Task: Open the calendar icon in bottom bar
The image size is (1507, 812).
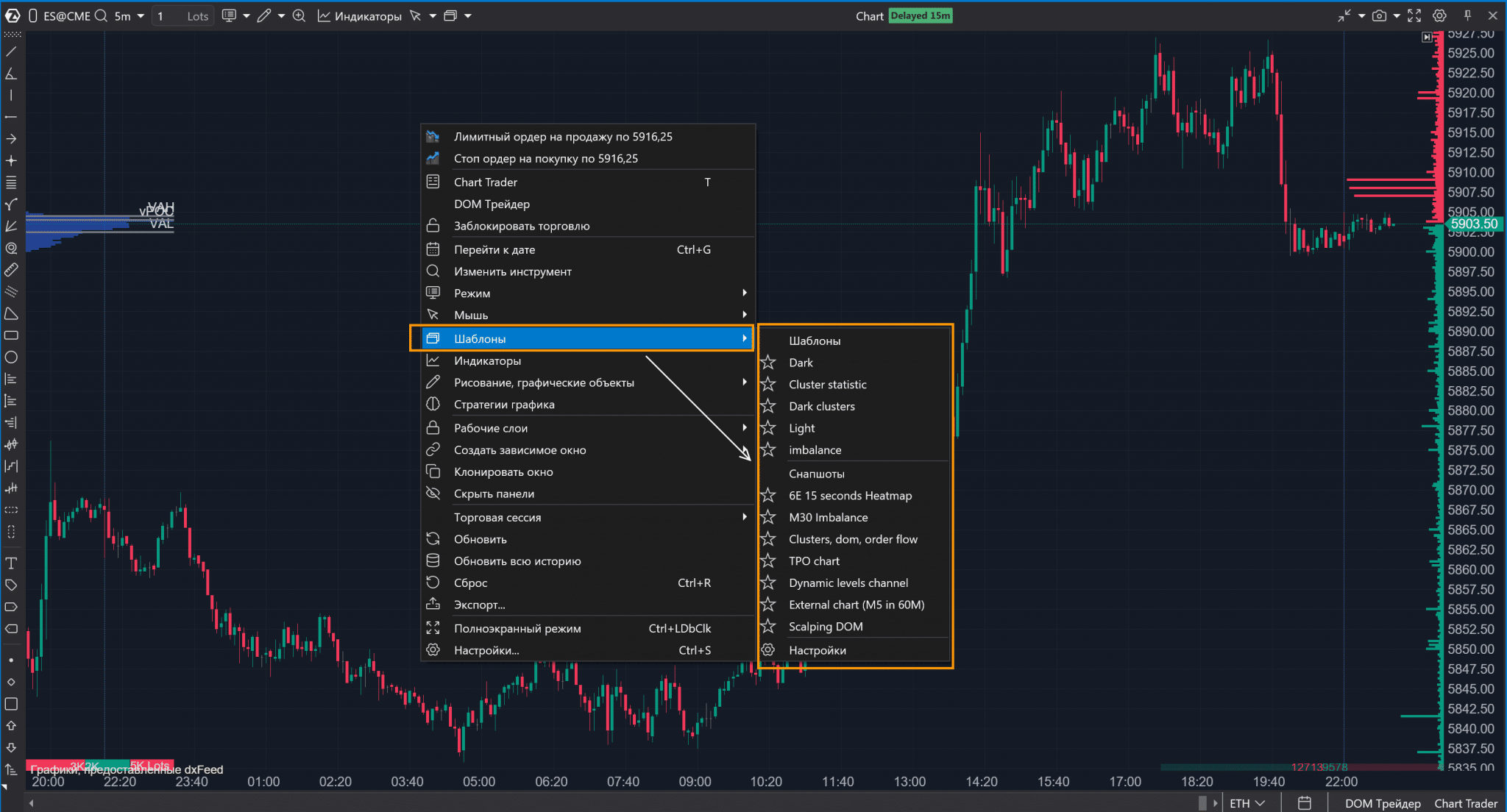Action: click(1304, 803)
